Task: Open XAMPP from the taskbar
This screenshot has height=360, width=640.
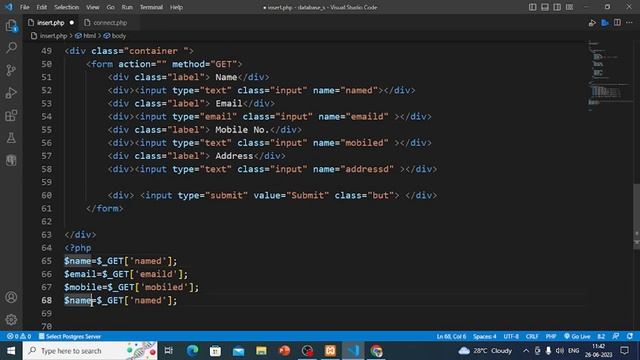Action: click(x=330, y=351)
